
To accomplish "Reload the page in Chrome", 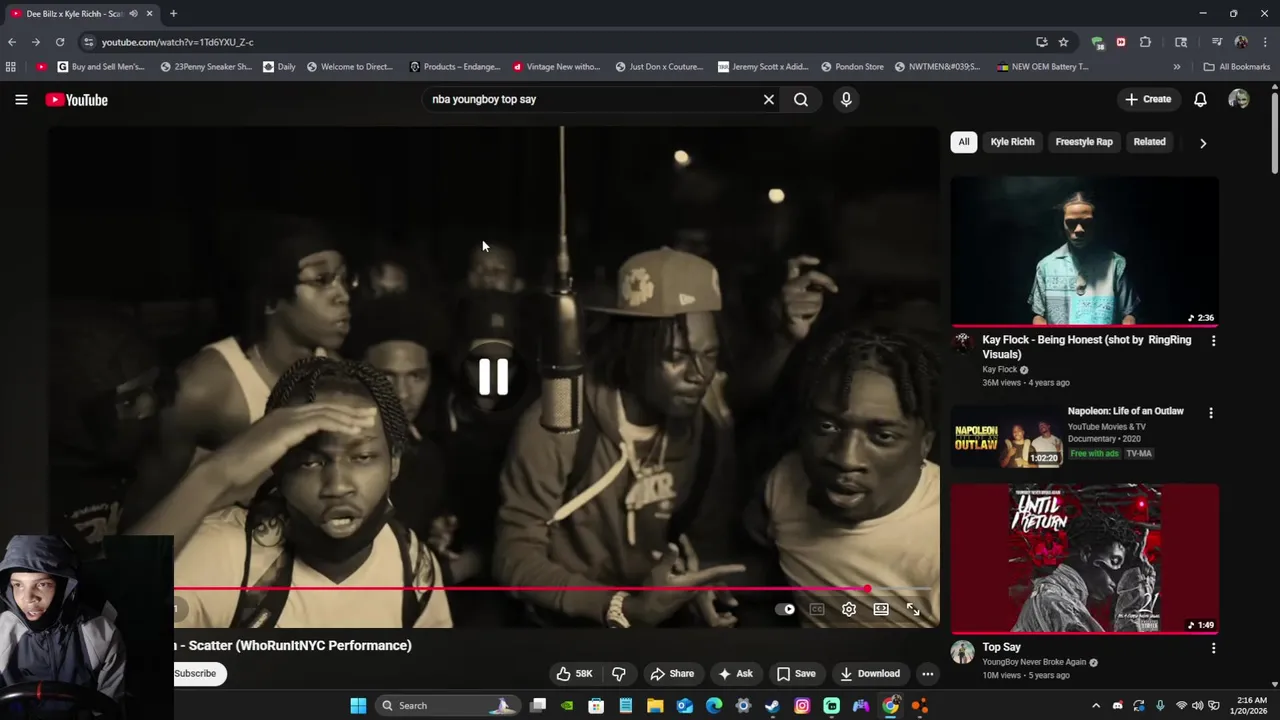I will coord(60,42).
